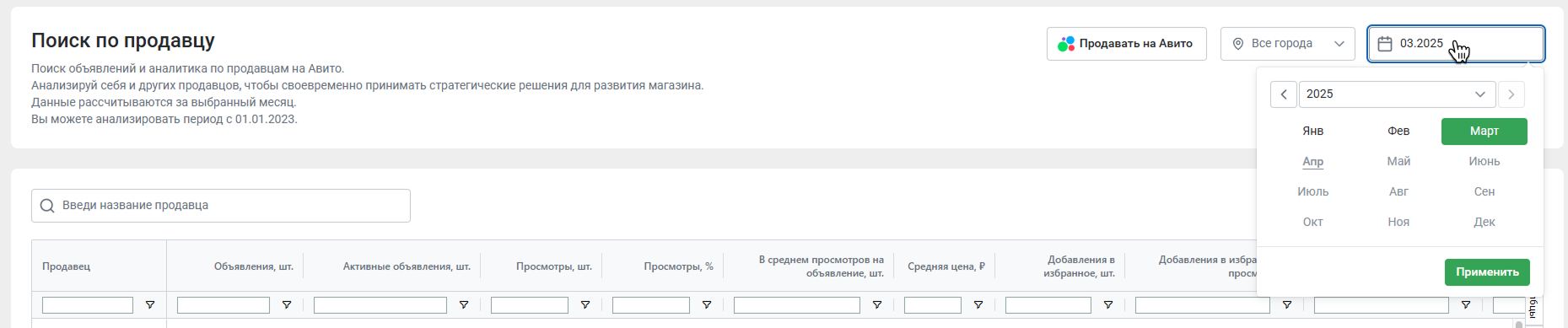Viewport: 1568px width, 328px height.
Task: Open filter icon for Активные объявления column
Action: 464,305
